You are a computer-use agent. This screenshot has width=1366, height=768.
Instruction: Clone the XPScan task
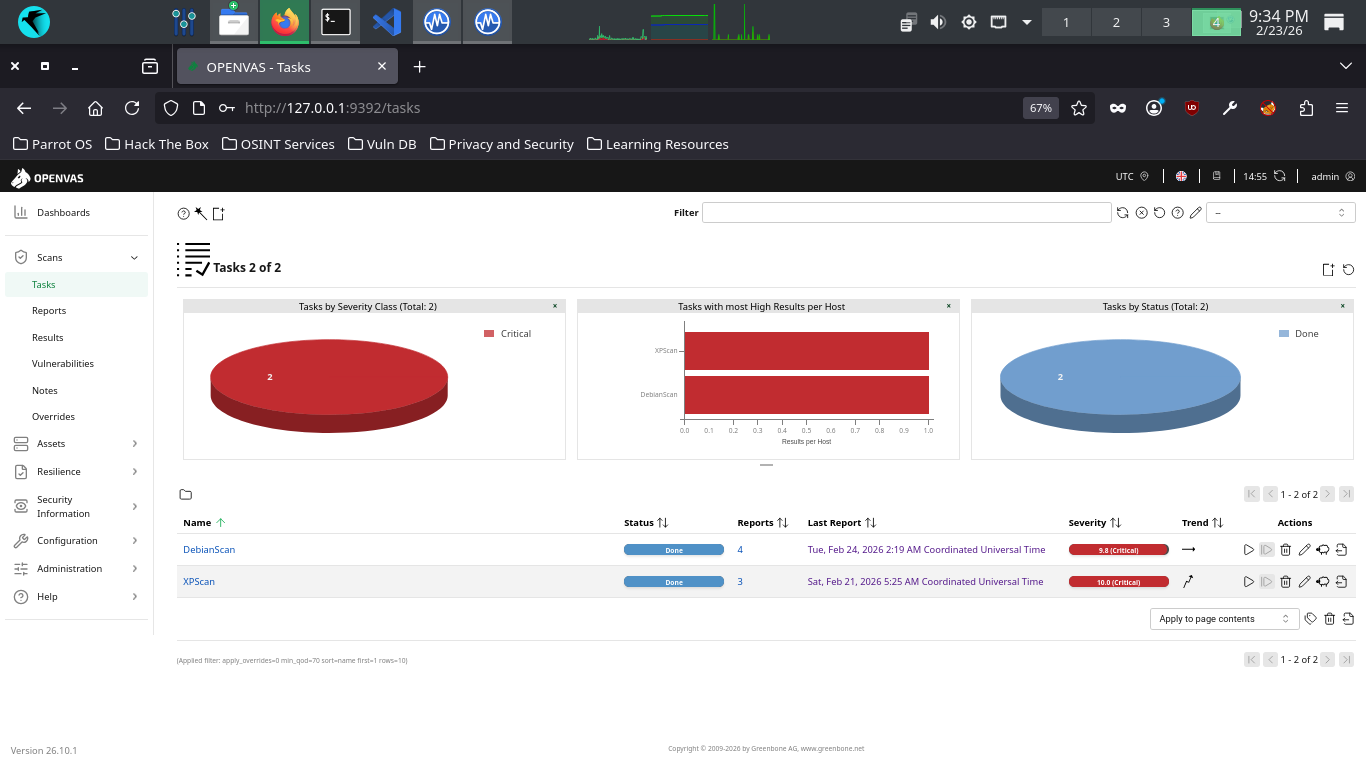click(x=1322, y=582)
